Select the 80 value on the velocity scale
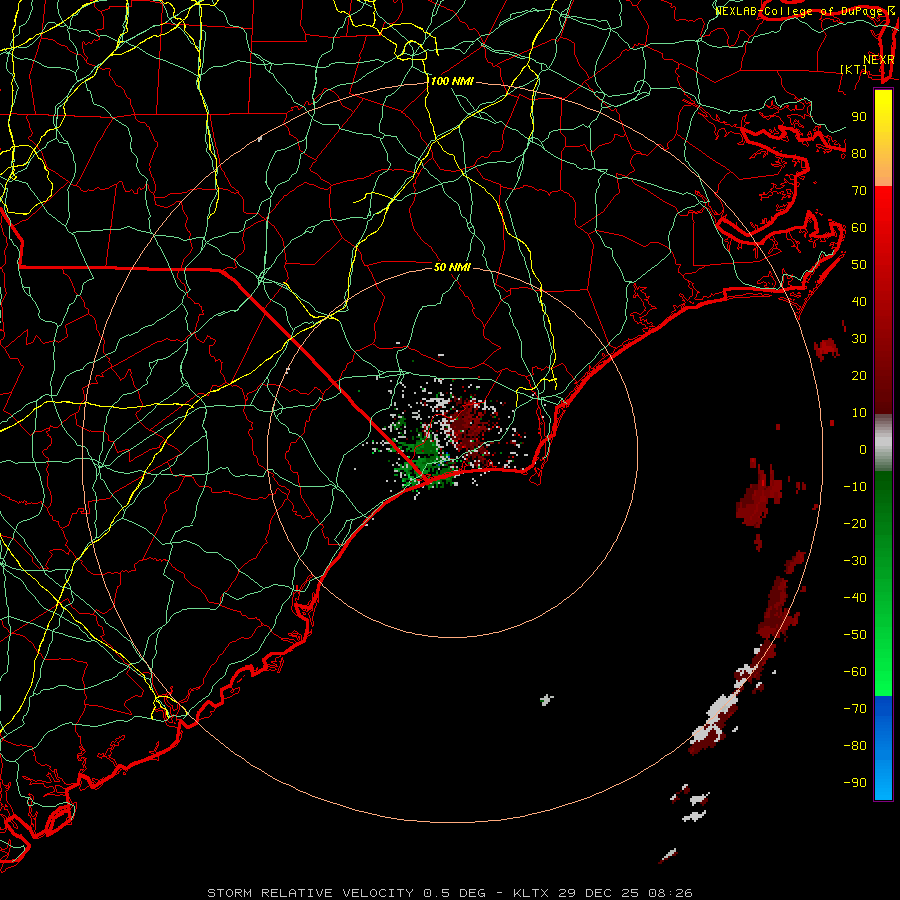 [859, 154]
